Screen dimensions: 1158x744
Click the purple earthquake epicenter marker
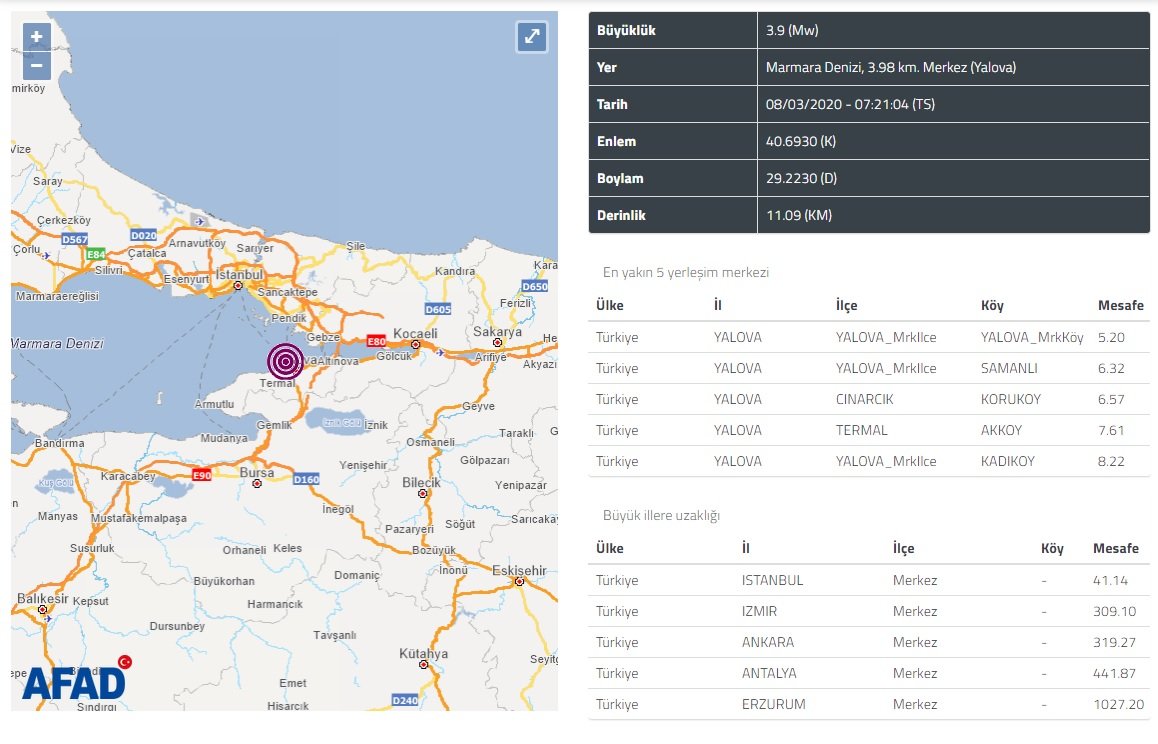285,360
